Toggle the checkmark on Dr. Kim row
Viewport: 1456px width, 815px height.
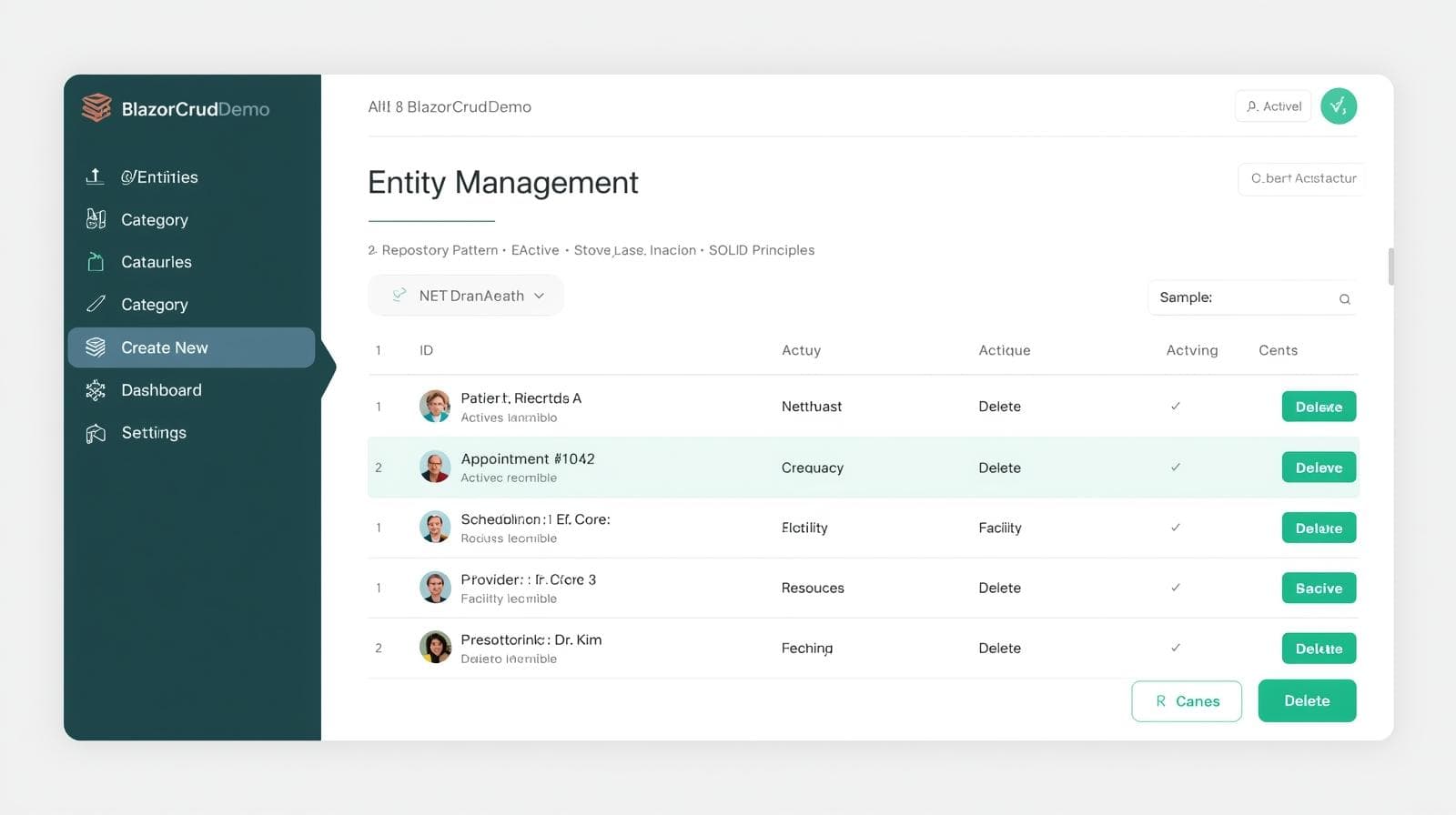click(x=1175, y=648)
